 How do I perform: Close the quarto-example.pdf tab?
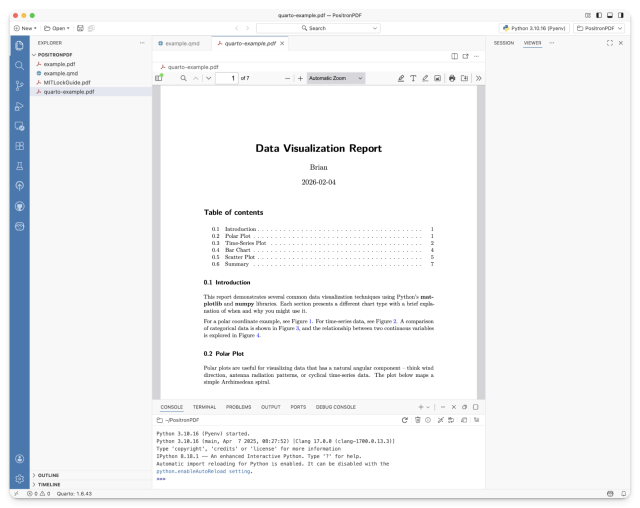click(x=282, y=43)
